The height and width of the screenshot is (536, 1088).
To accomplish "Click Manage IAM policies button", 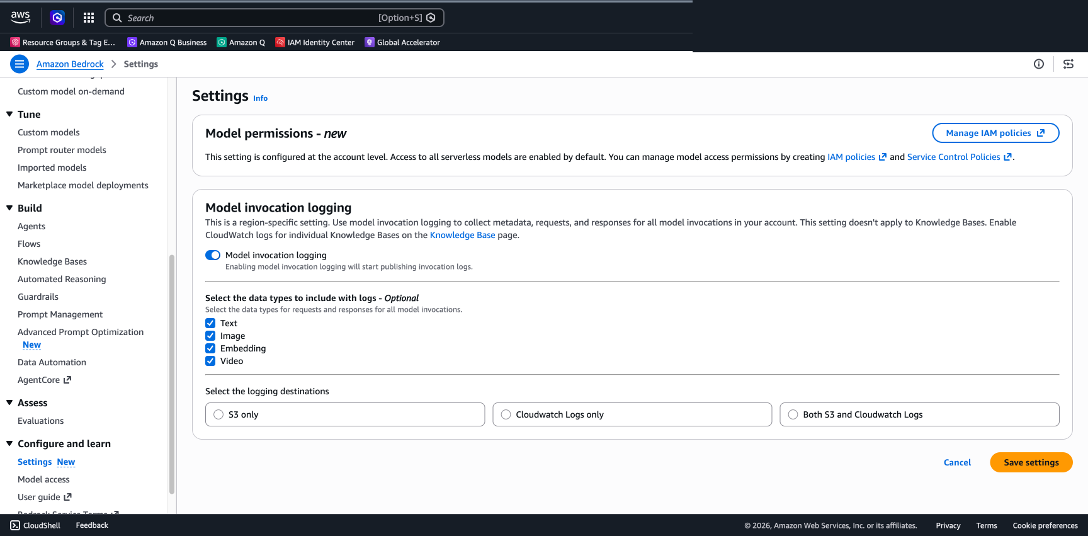I will [995, 133].
